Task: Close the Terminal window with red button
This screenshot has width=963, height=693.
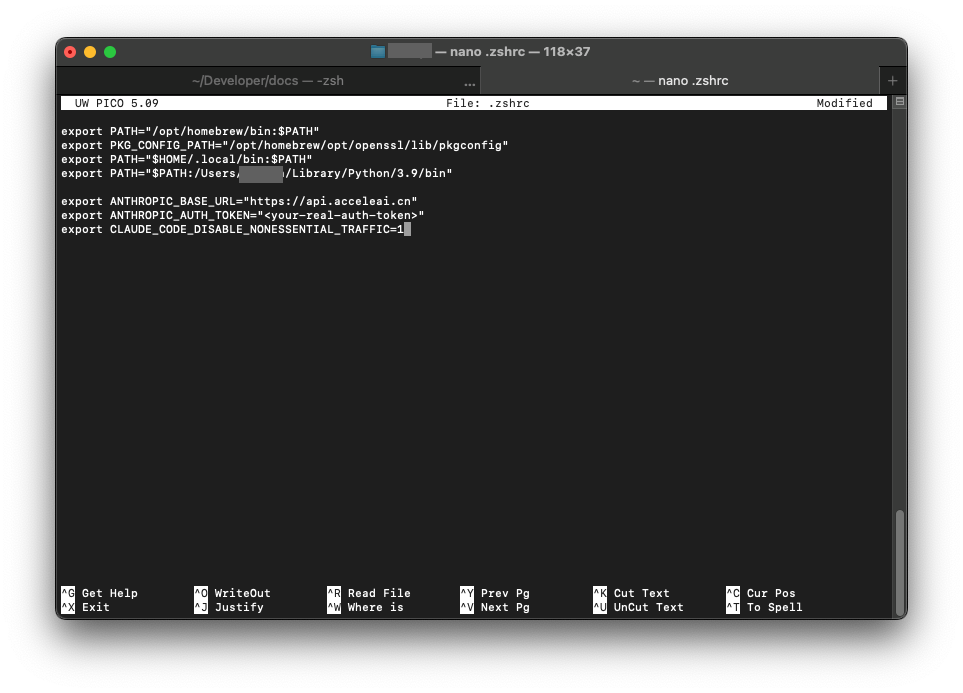Action: [70, 52]
